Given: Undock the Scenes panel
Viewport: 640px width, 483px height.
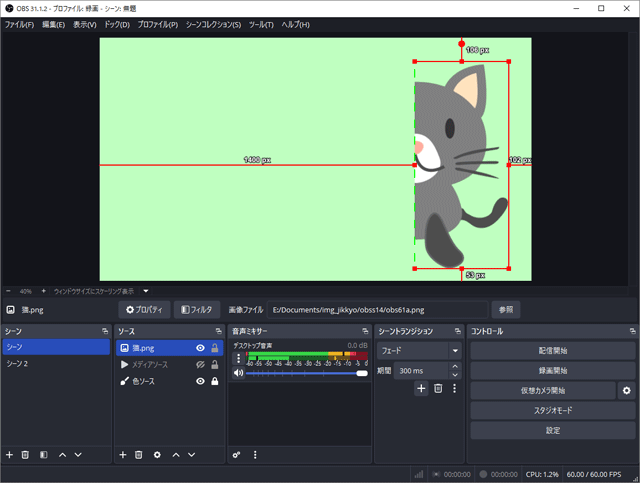Looking at the screenshot, I should (105, 331).
